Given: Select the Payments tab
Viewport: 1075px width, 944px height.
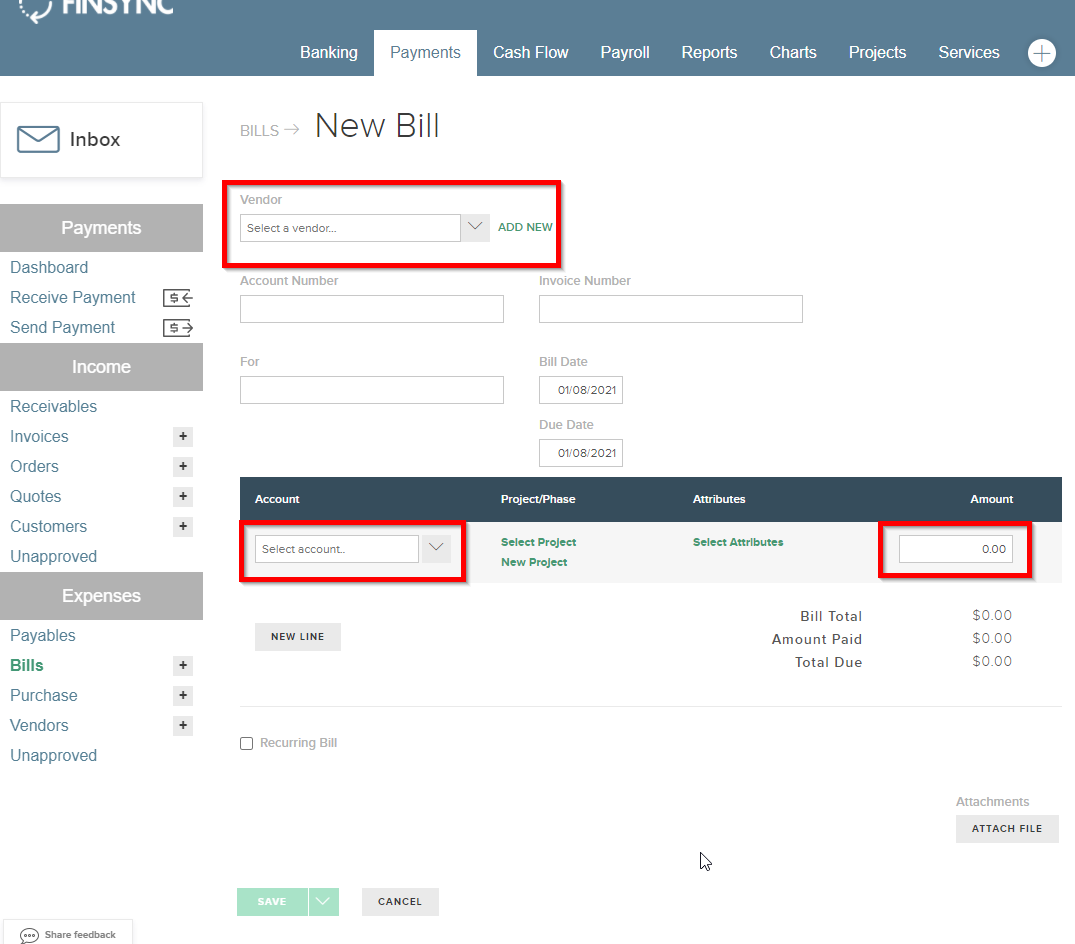Looking at the screenshot, I should 425,53.
